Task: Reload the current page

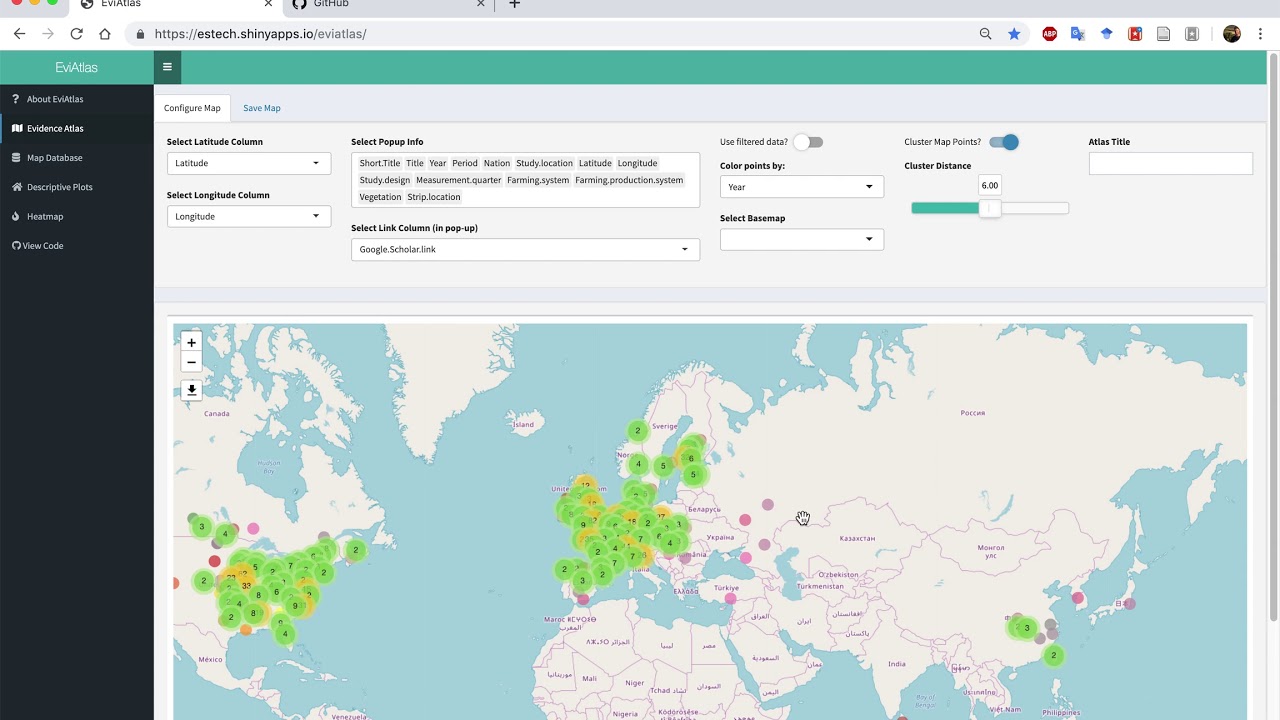Action: [76, 34]
